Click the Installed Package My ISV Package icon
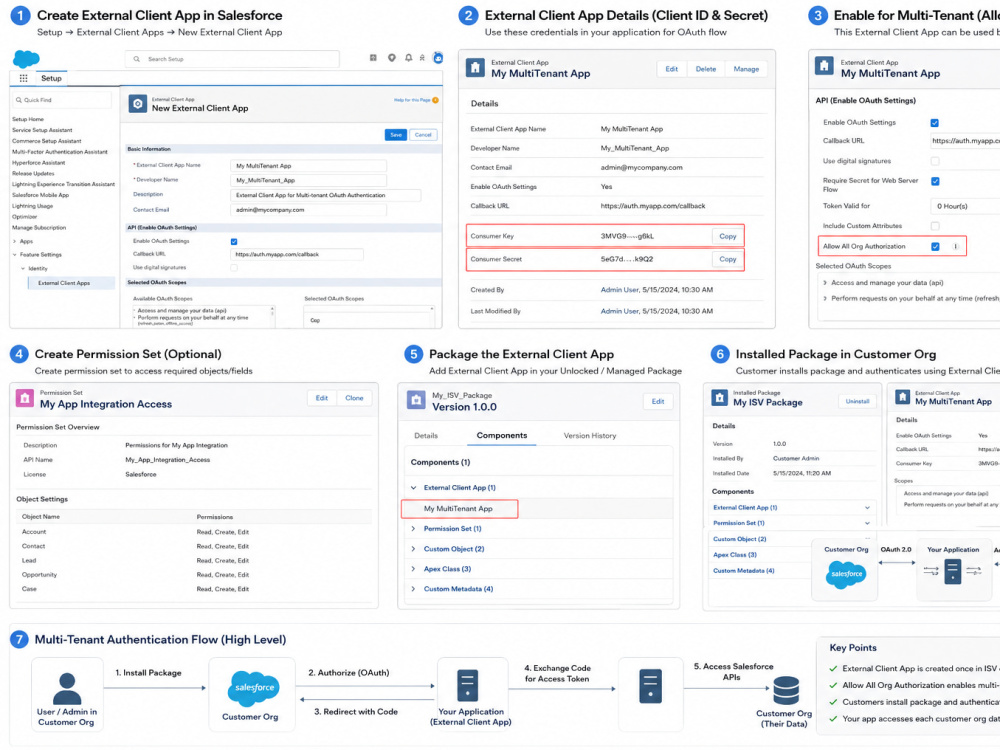 pyautogui.click(x=719, y=399)
